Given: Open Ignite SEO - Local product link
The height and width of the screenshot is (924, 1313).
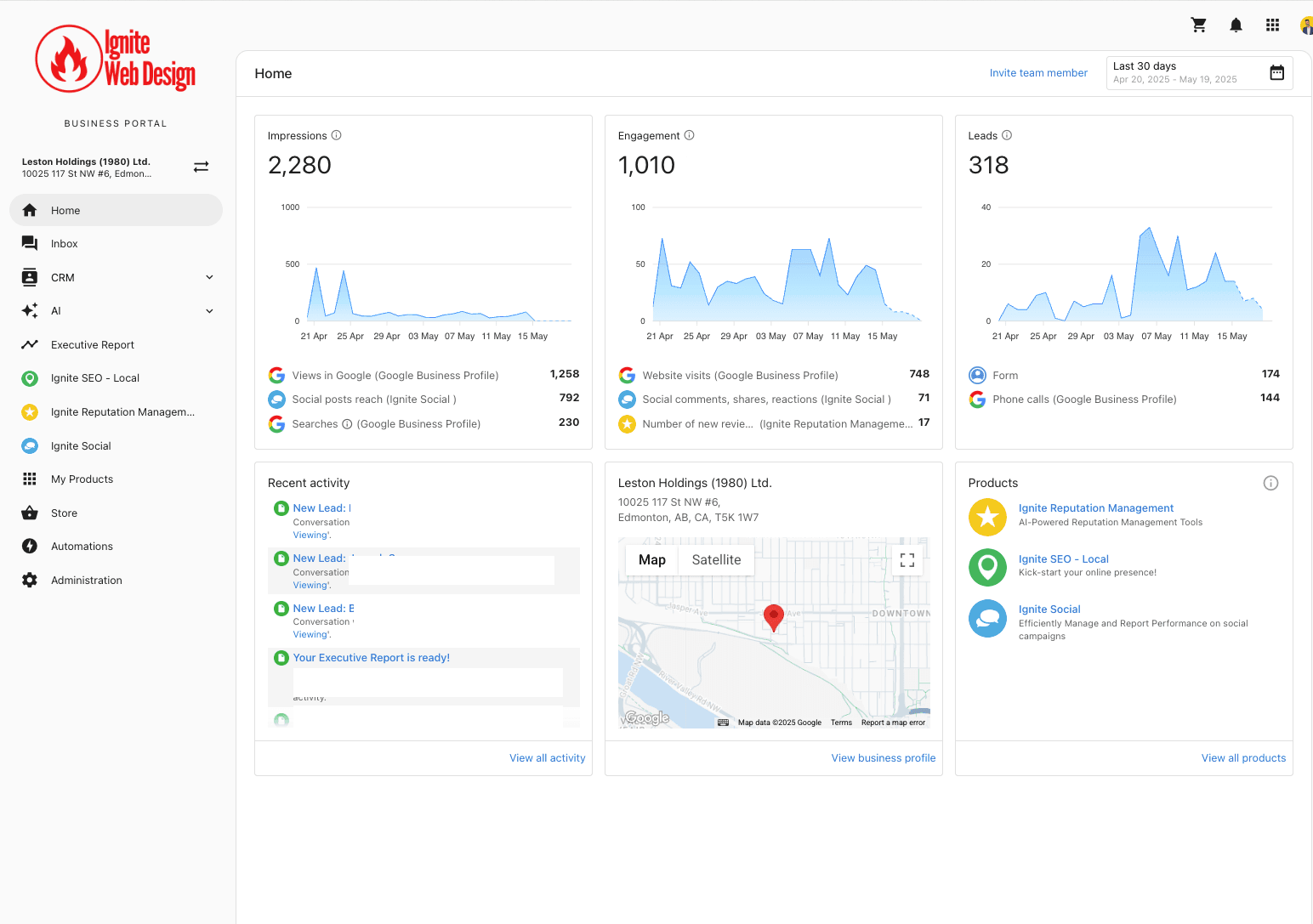Looking at the screenshot, I should [1064, 559].
